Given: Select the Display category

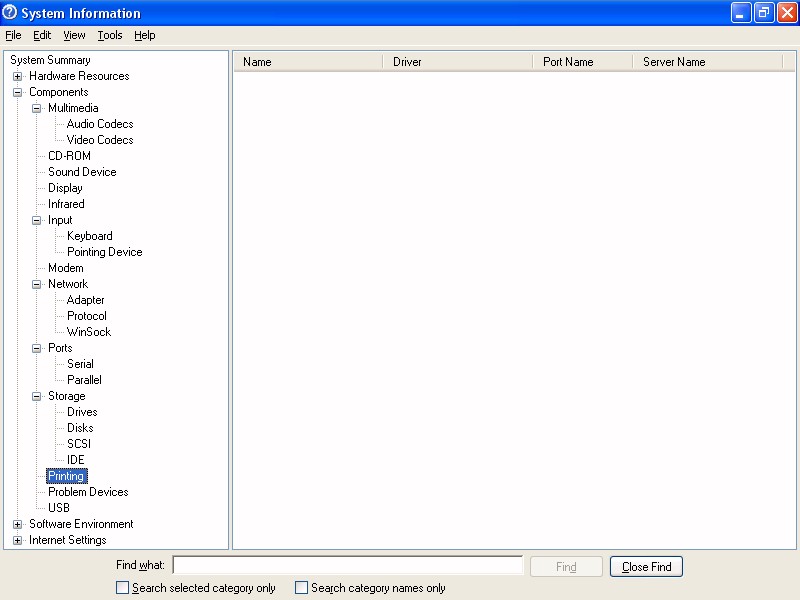Looking at the screenshot, I should 65,188.
